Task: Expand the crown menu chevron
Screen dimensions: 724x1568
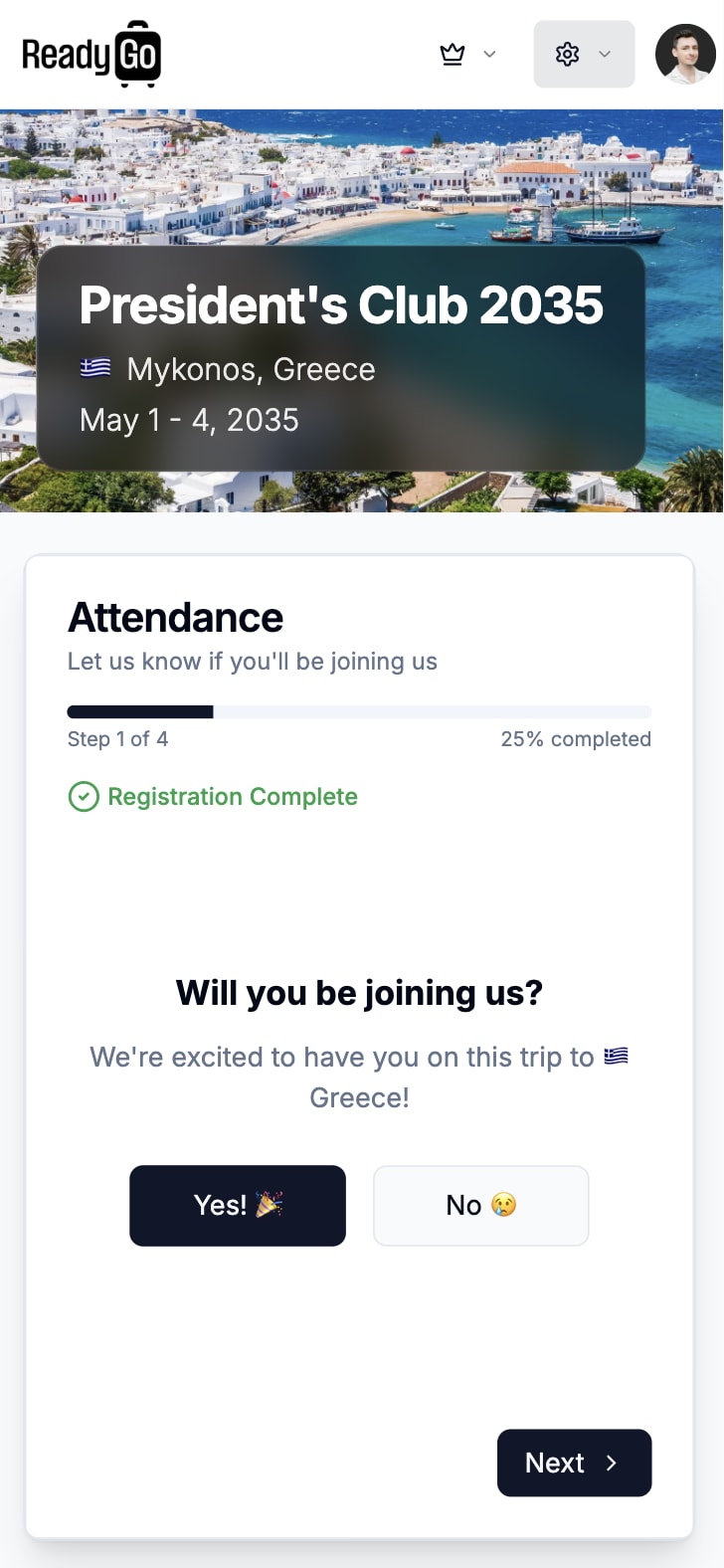Action: (489, 54)
